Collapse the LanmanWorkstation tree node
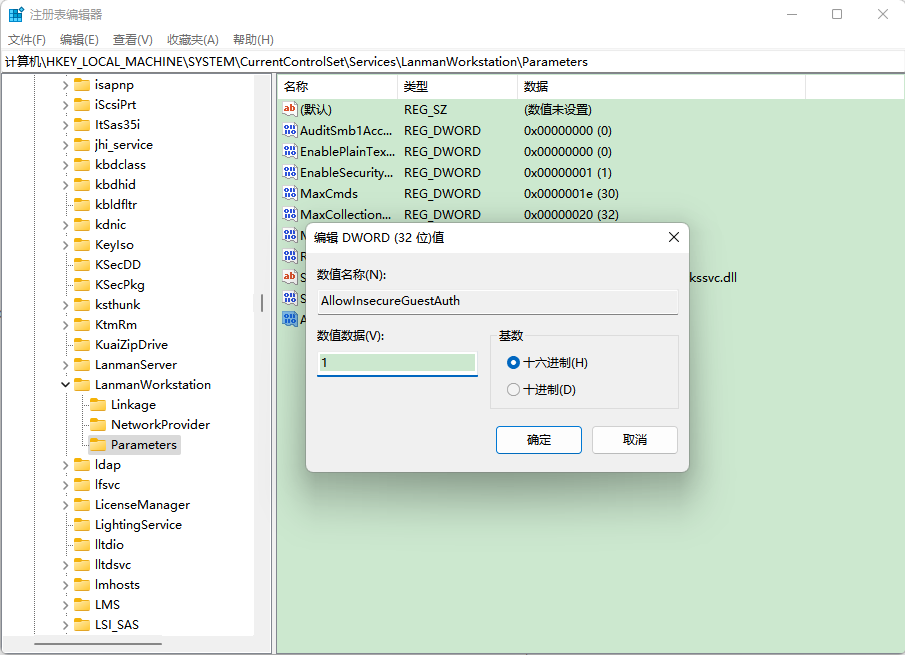Image resolution: width=905 pixels, height=655 pixels. coord(64,384)
